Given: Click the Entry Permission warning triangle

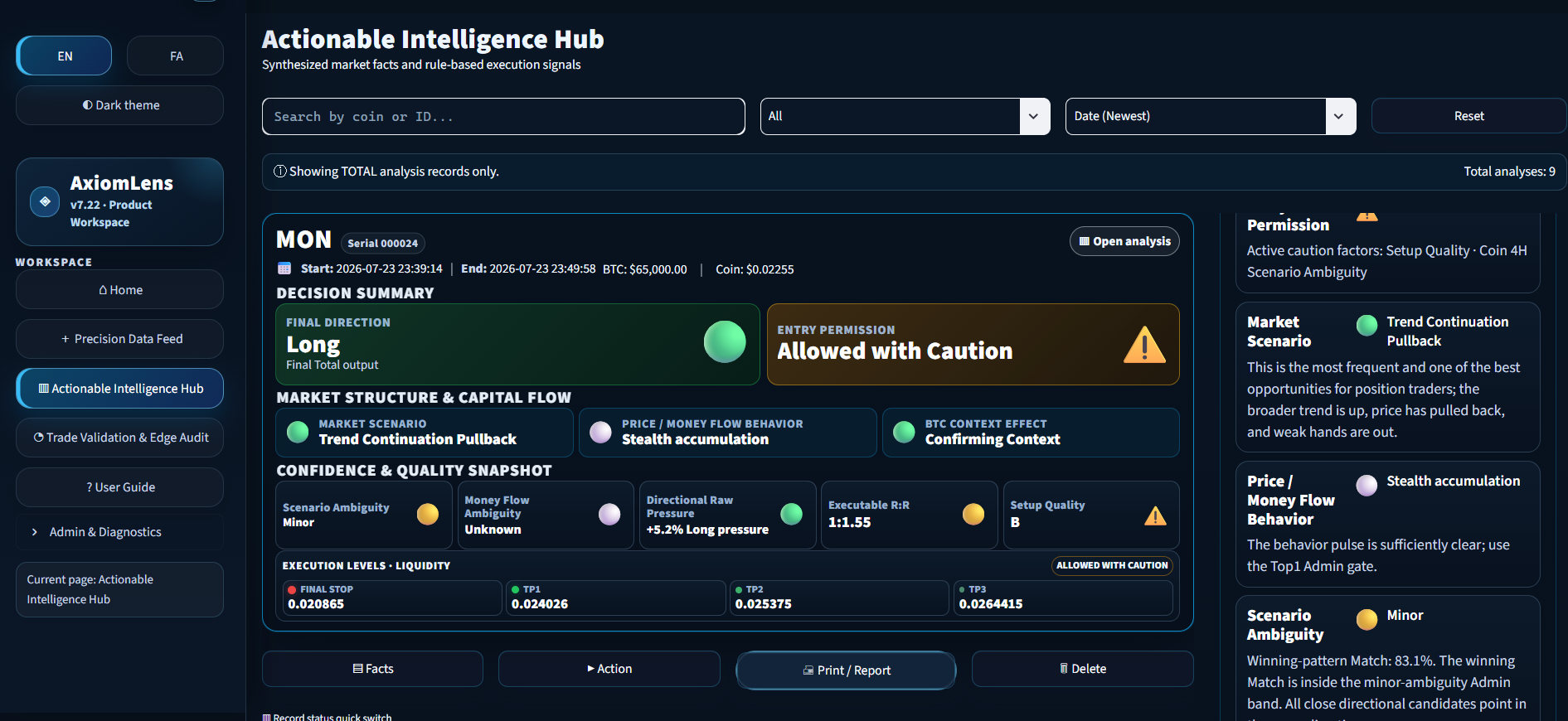Looking at the screenshot, I should [1144, 345].
